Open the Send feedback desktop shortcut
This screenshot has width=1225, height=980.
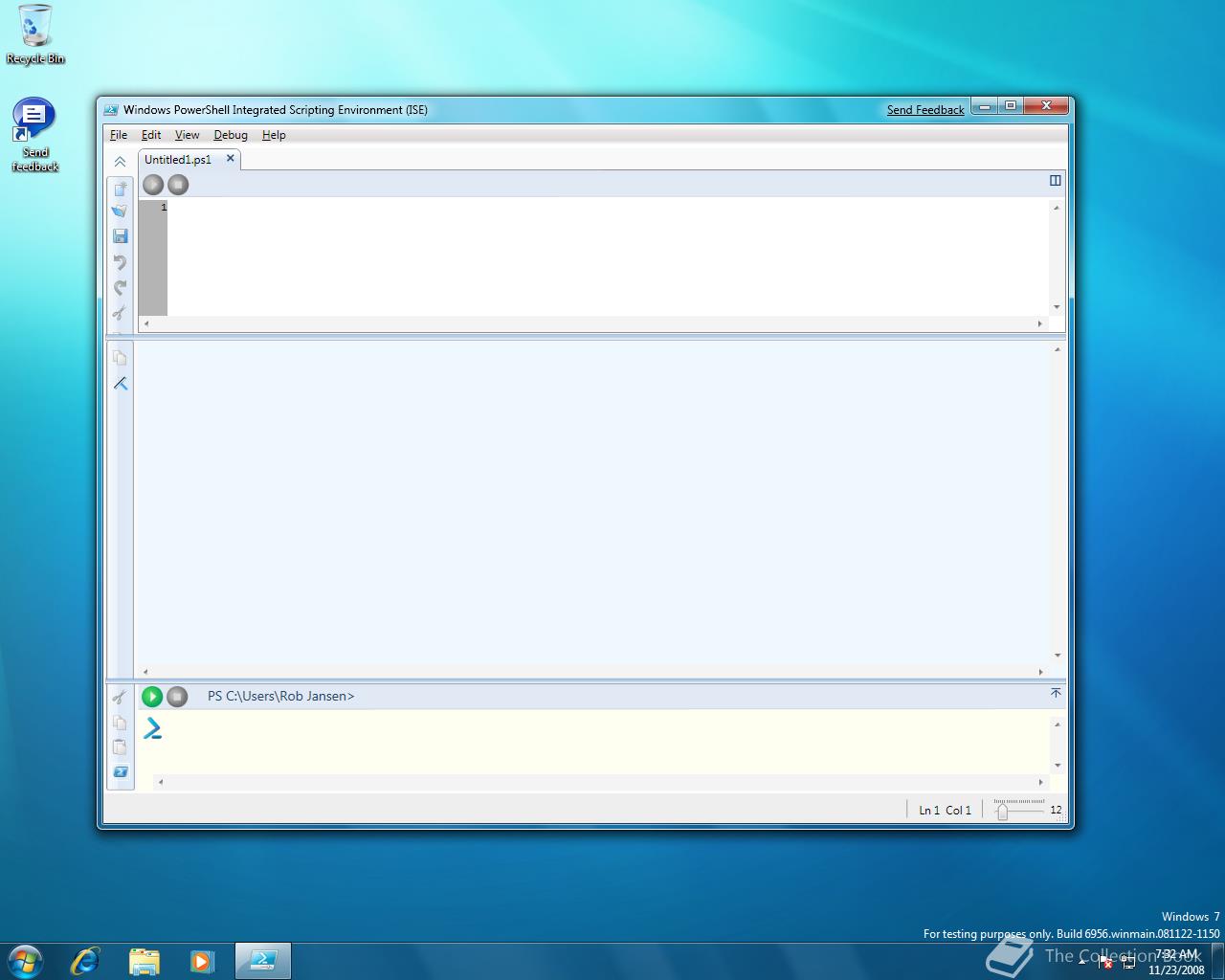click(x=34, y=135)
